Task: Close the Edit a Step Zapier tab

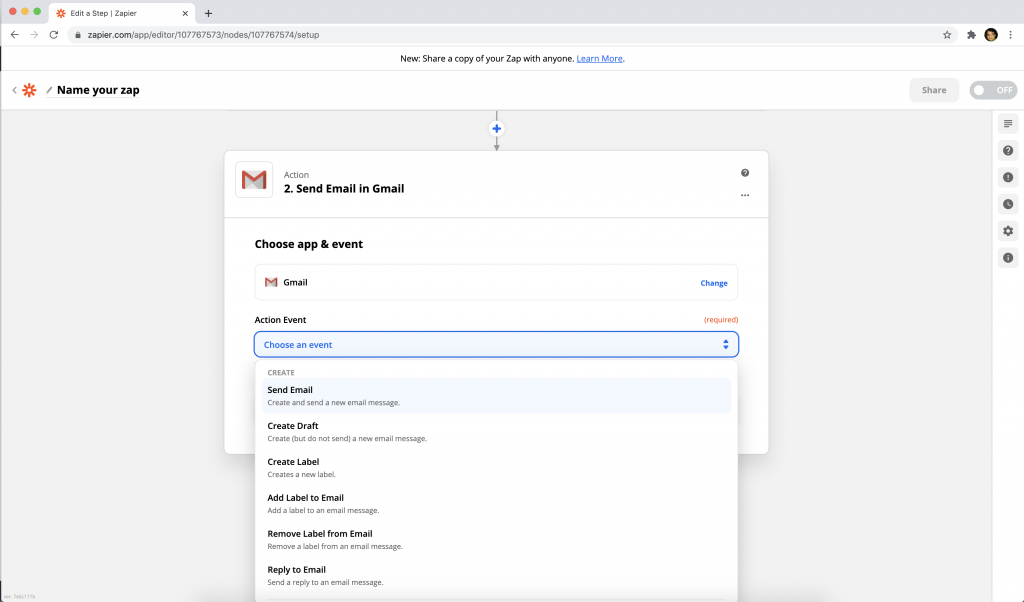Action: pos(185,13)
